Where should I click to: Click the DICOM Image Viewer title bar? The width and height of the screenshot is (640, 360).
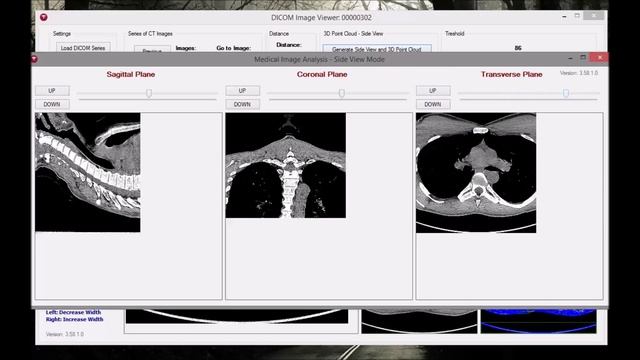click(321, 18)
